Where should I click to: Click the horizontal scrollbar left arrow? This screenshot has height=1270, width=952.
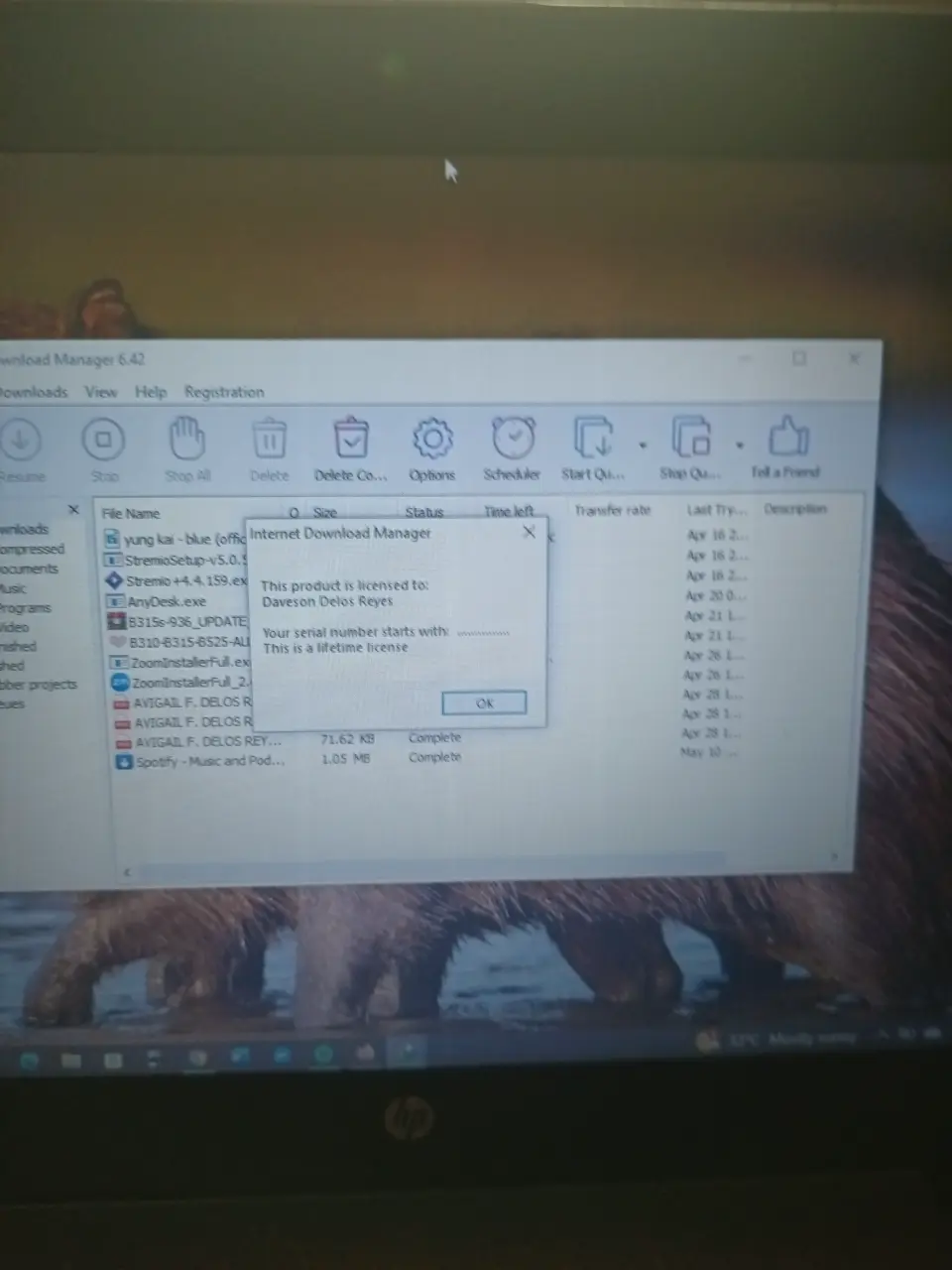click(126, 872)
